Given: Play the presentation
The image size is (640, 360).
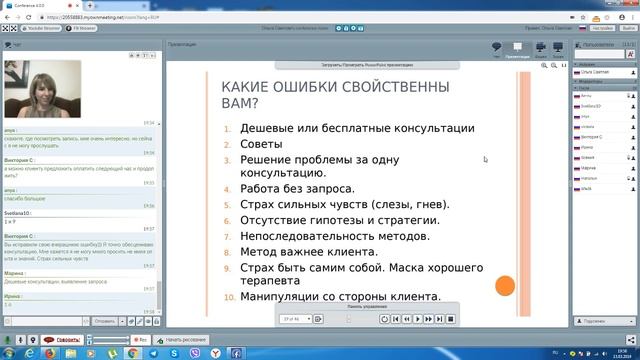Looking at the screenshot, I should [x=417, y=319].
